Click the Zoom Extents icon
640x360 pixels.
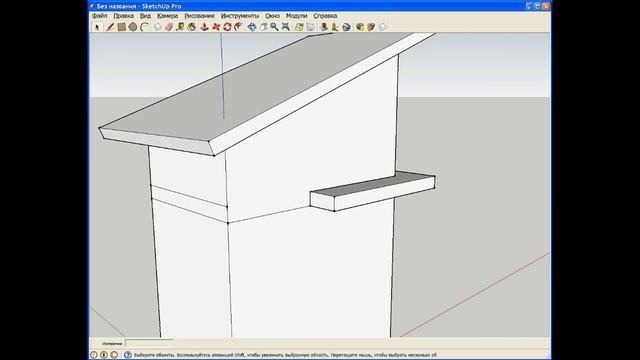point(286,27)
